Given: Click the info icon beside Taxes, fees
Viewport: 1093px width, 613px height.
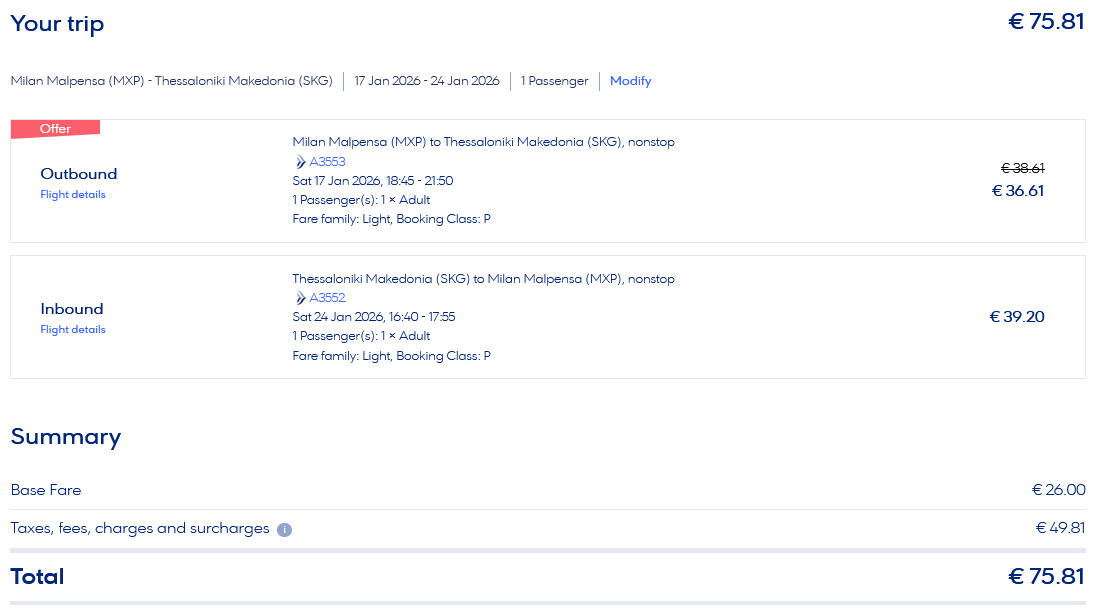Looking at the screenshot, I should (x=284, y=529).
